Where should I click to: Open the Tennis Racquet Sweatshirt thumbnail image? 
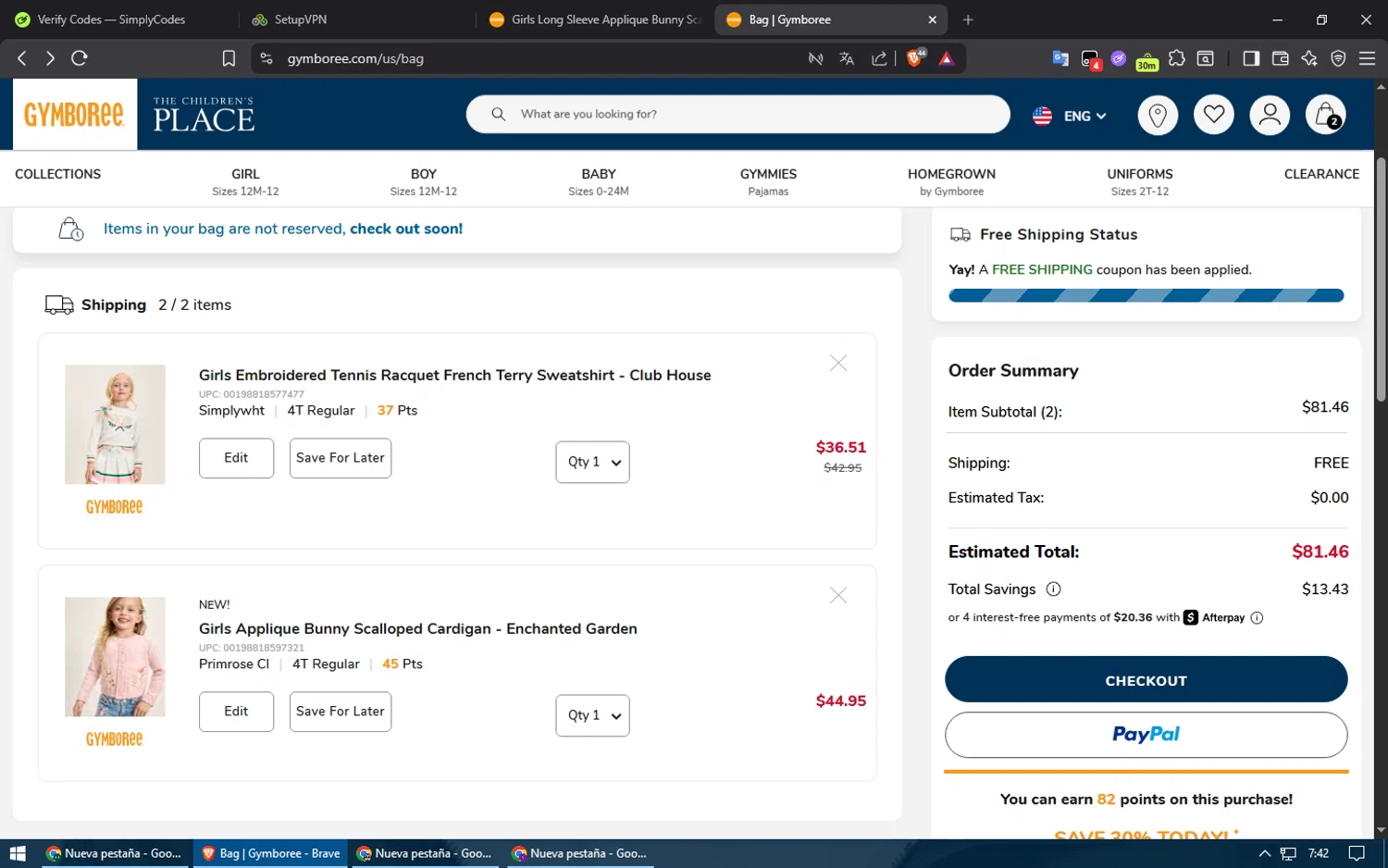tap(115, 424)
